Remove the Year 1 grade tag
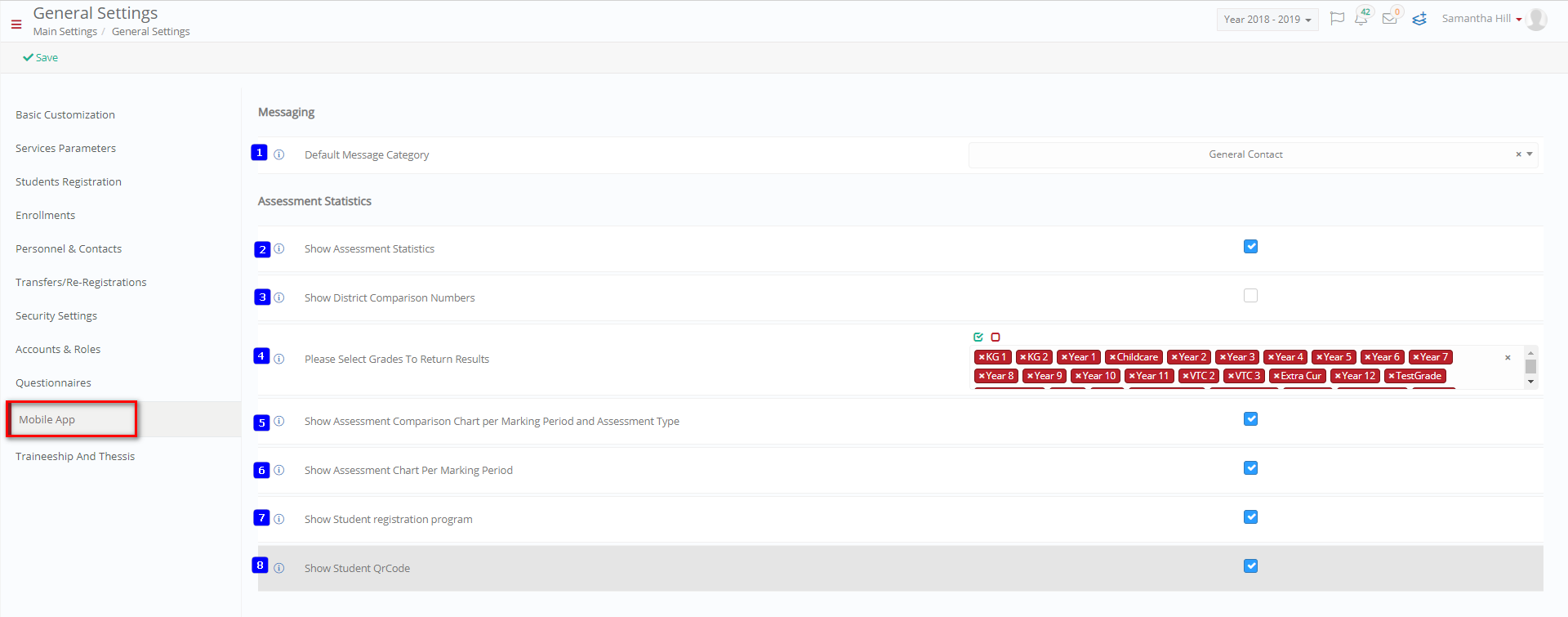The width and height of the screenshot is (1568, 617). pyautogui.click(x=1064, y=357)
